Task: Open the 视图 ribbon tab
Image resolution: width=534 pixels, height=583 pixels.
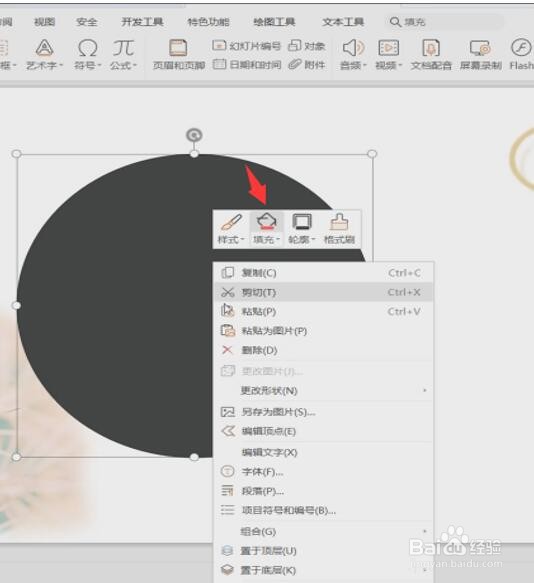Action: coord(45,22)
